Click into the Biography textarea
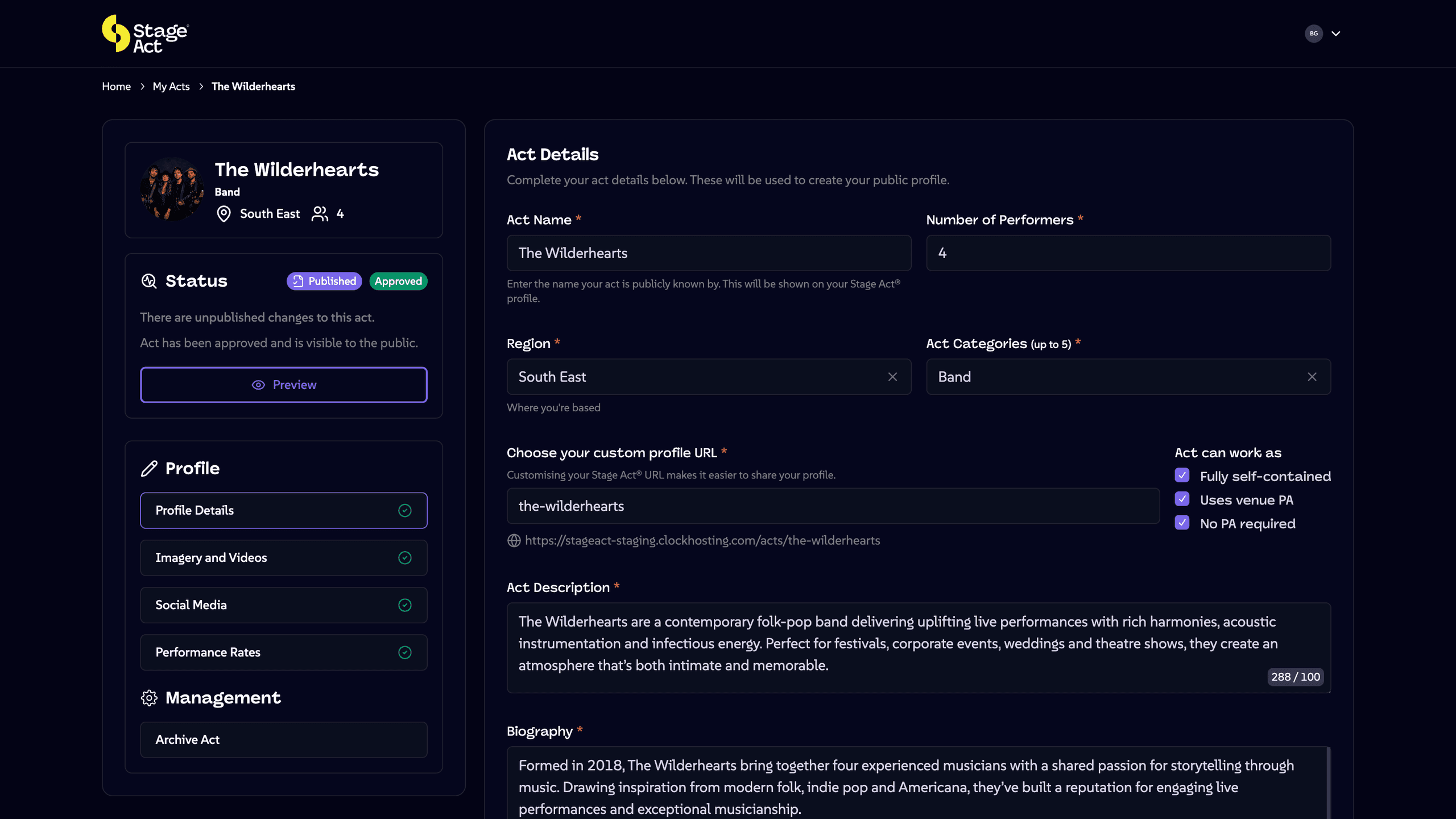1456x819 pixels. pyautogui.click(x=919, y=783)
